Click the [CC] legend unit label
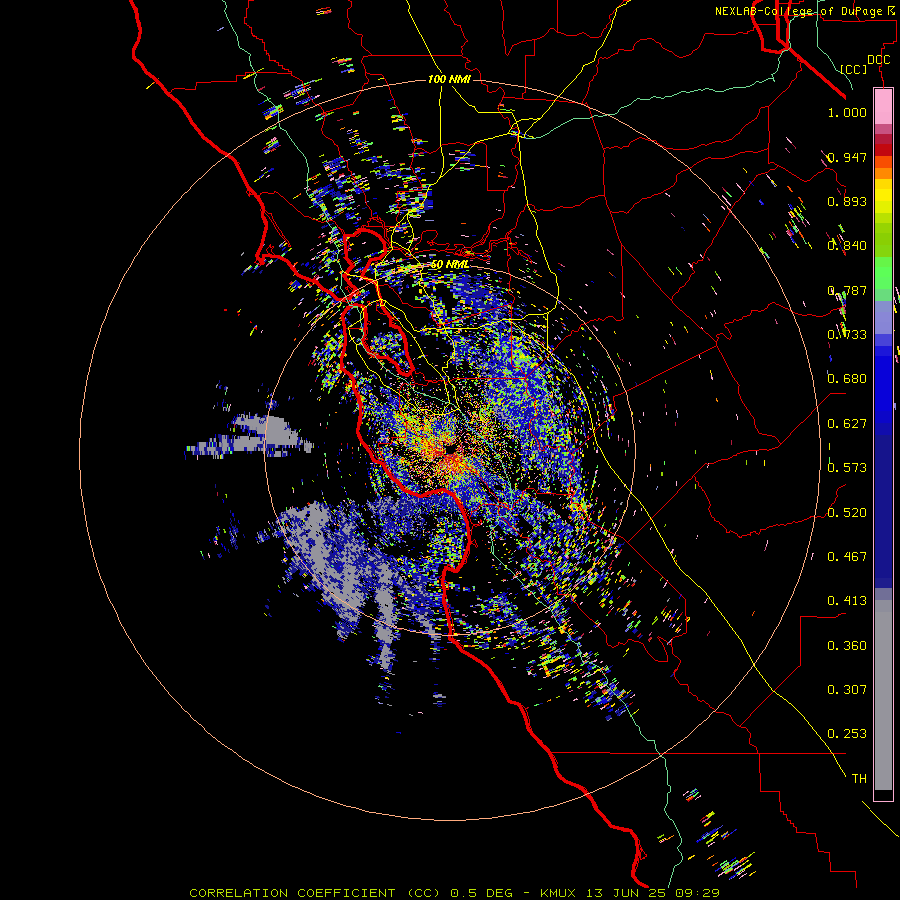Image resolution: width=900 pixels, height=900 pixels. click(854, 69)
